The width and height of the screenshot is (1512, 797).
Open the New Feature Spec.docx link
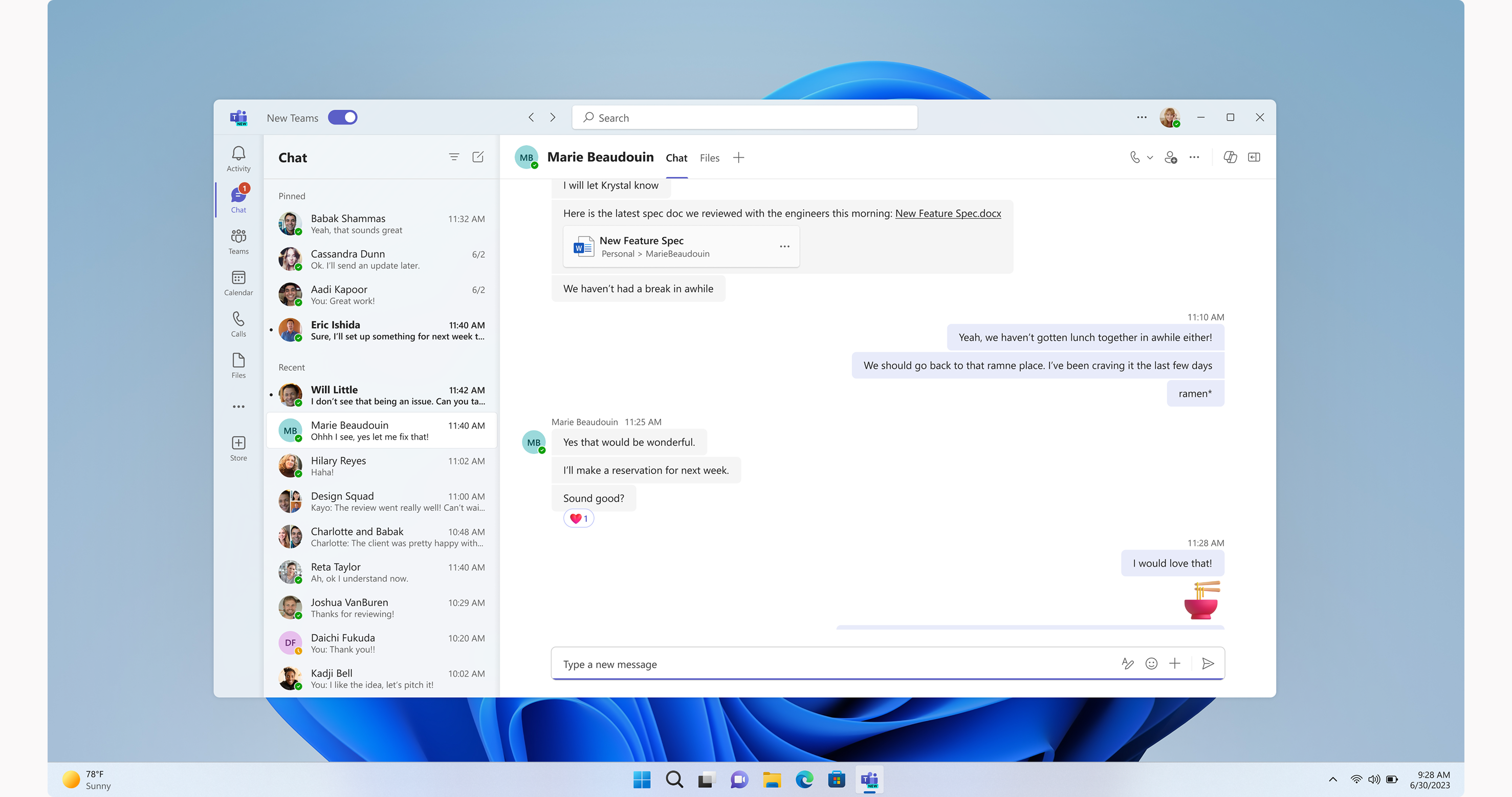(948, 213)
